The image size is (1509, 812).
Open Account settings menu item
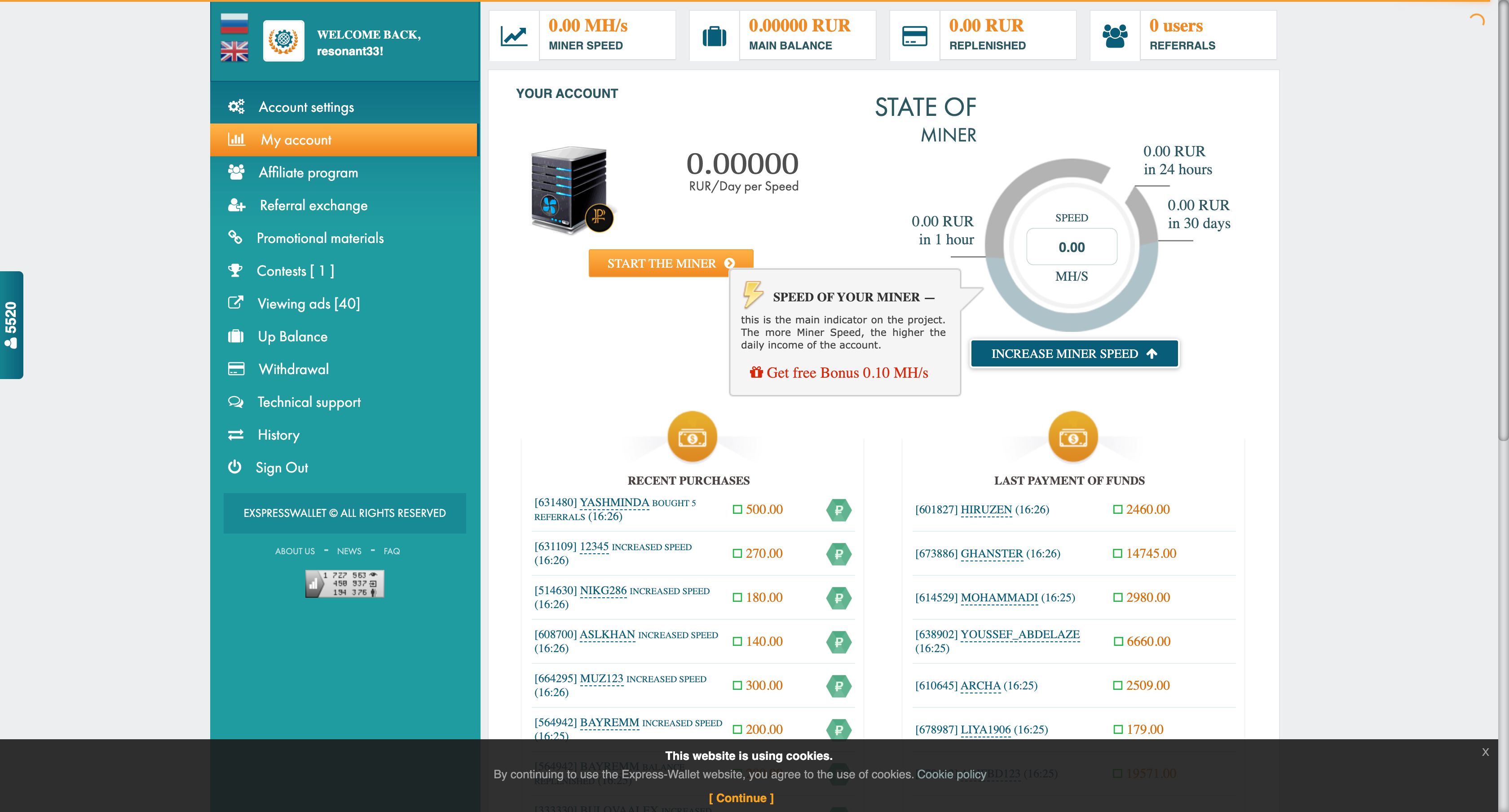click(x=306, y=107)
